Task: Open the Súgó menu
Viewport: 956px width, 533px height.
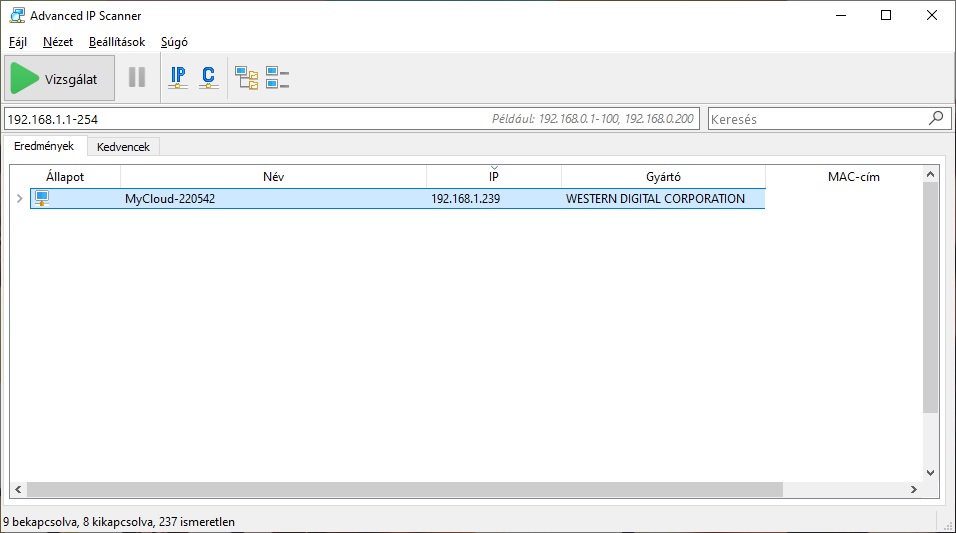Action: (x=174, y=42)
